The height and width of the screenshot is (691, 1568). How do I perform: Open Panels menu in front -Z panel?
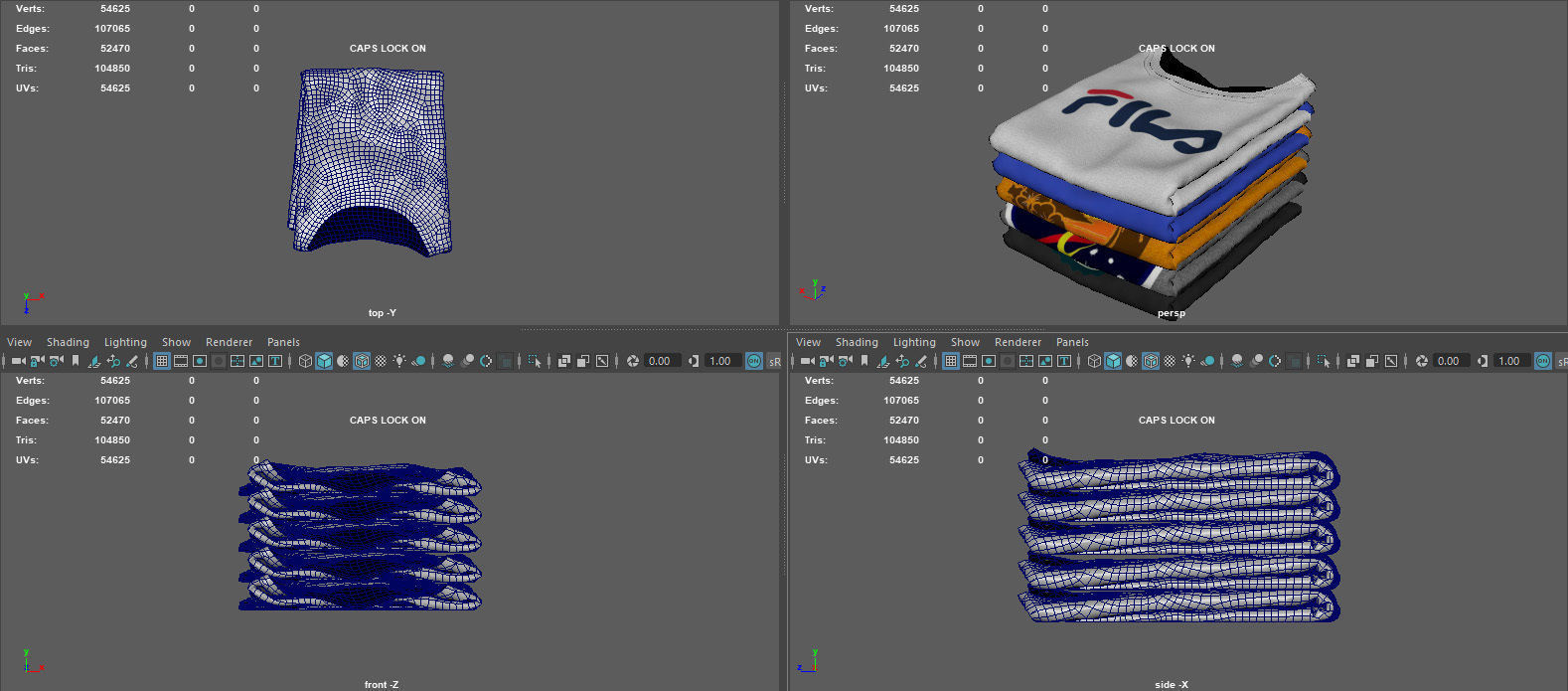(283, 342)
